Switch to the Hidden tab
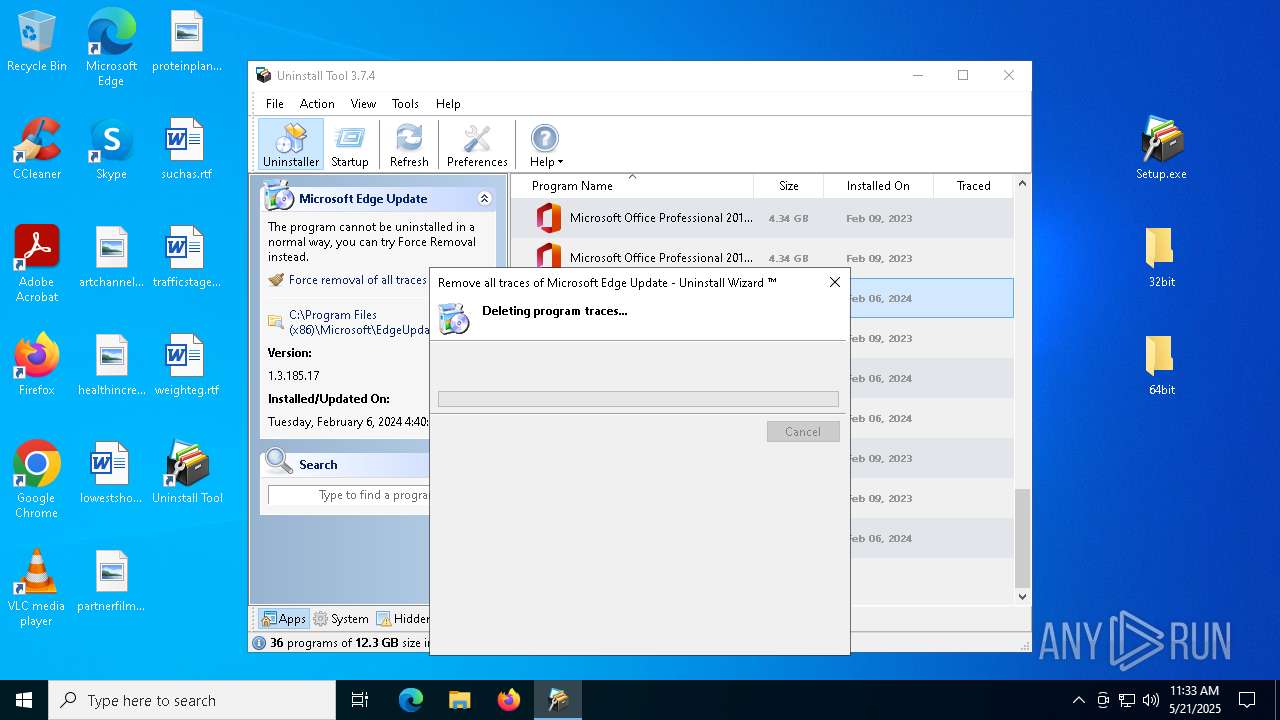This screenshot has height=720, width=1280. click(x=402, y=619)
